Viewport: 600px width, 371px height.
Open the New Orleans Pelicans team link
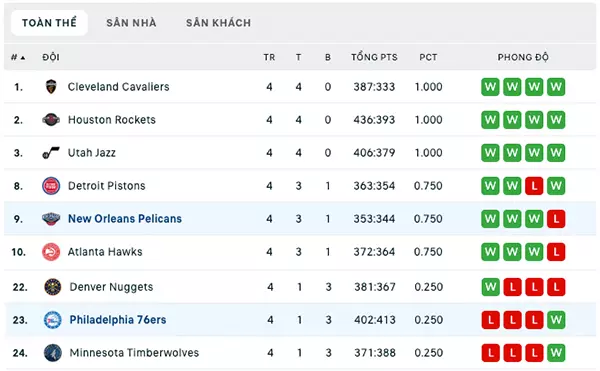(x=125, y=219)
